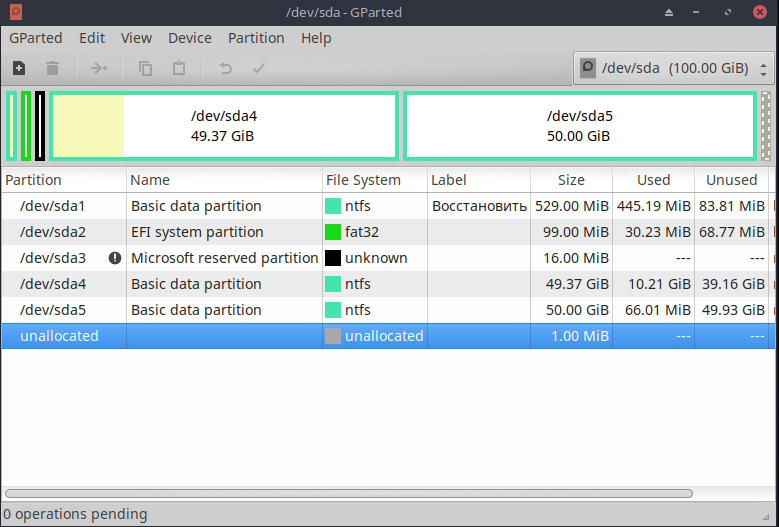Select the /dev/sda5 block in disk map
This screenshot has width=779, height=527.
(x=579, y=126)
